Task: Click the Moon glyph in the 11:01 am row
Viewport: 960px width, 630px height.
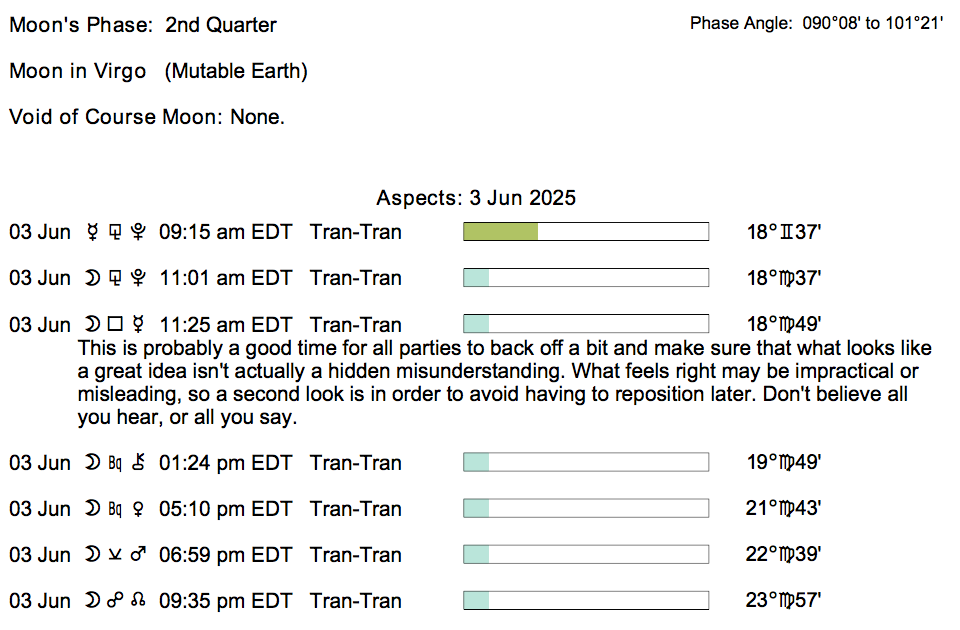Action: point(92,279)
